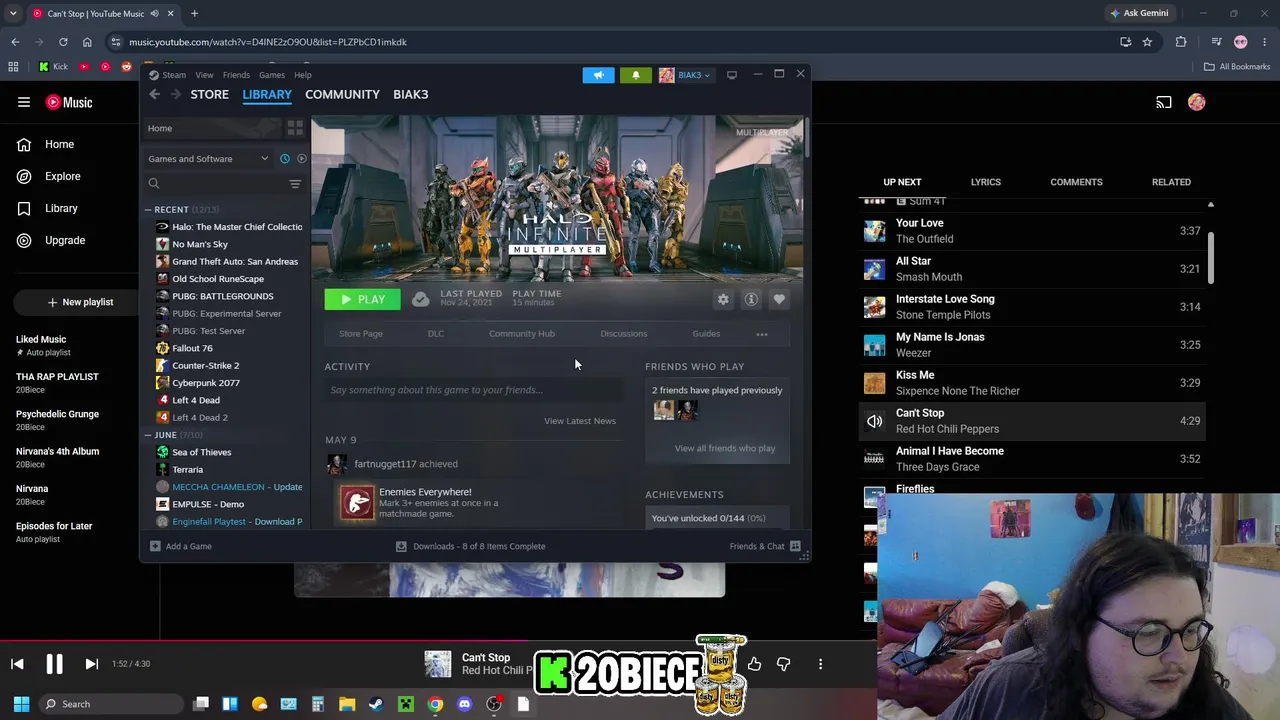Click Chrome home button
Screen dimensions: 1280x720
point(87,42)
